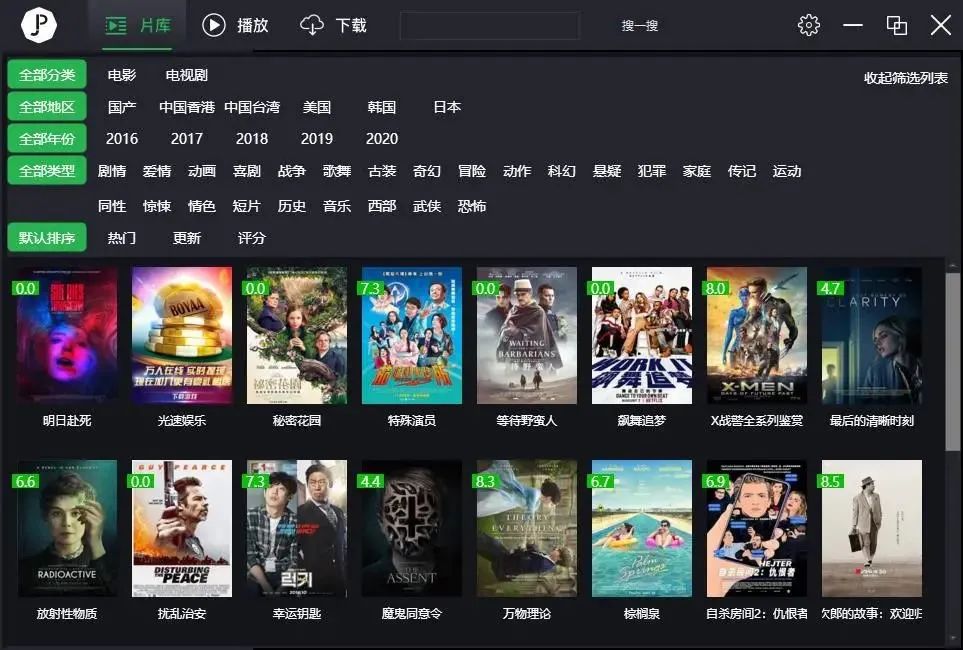
Task: Sort by 评分 rating
Action: coord(252,238)
